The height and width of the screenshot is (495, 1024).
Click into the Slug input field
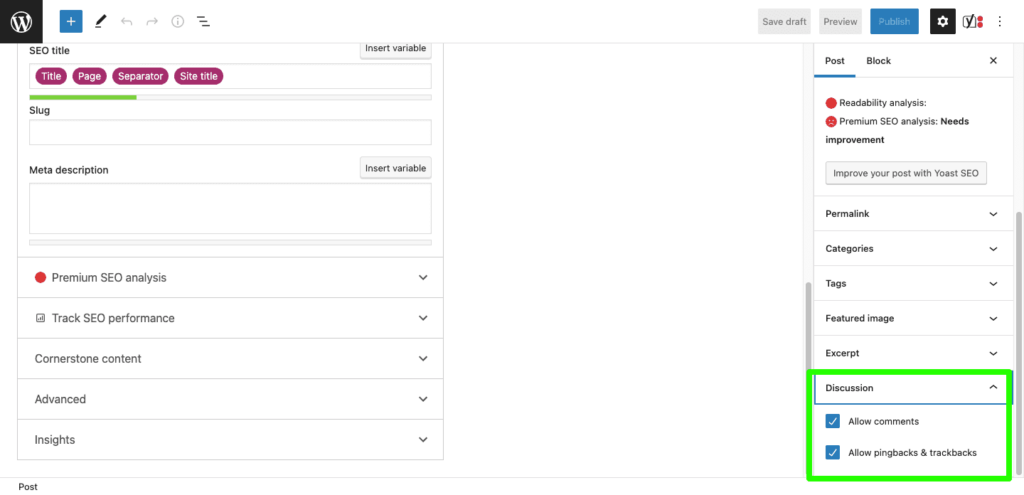(x=231, y=132)
